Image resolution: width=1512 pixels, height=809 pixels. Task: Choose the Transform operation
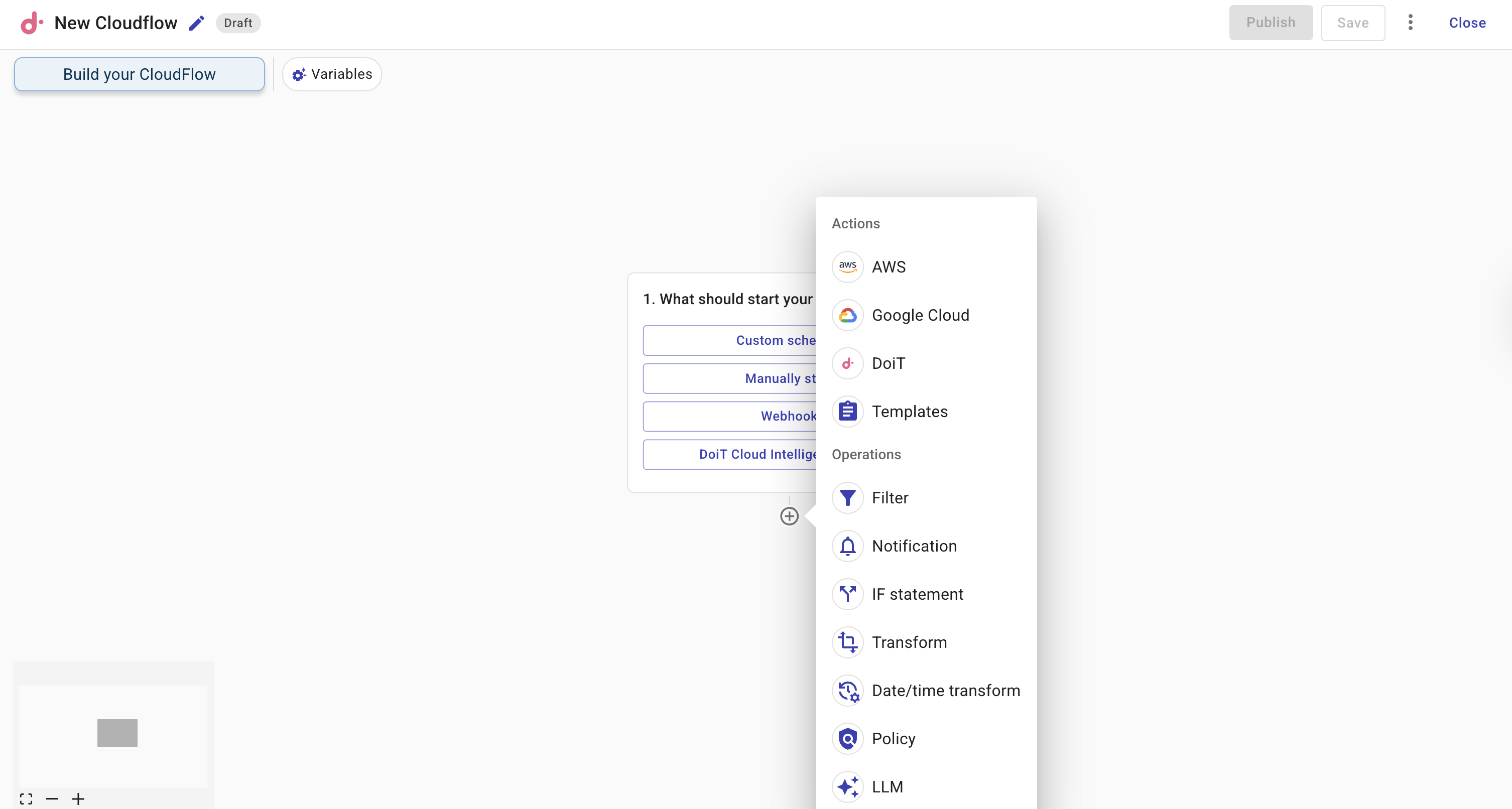click(909, 642)
